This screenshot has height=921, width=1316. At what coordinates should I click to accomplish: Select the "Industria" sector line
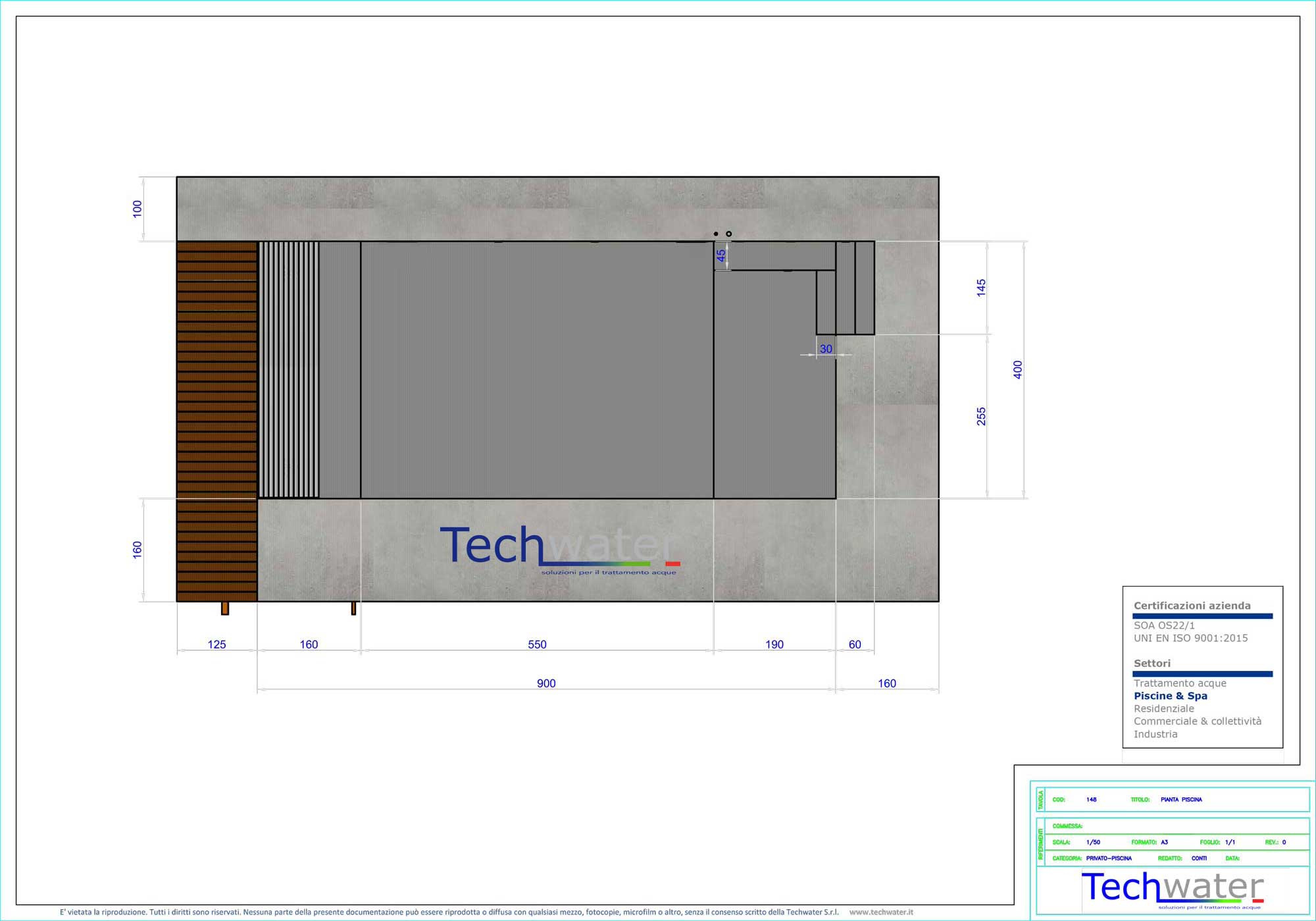click(1155, 734)
